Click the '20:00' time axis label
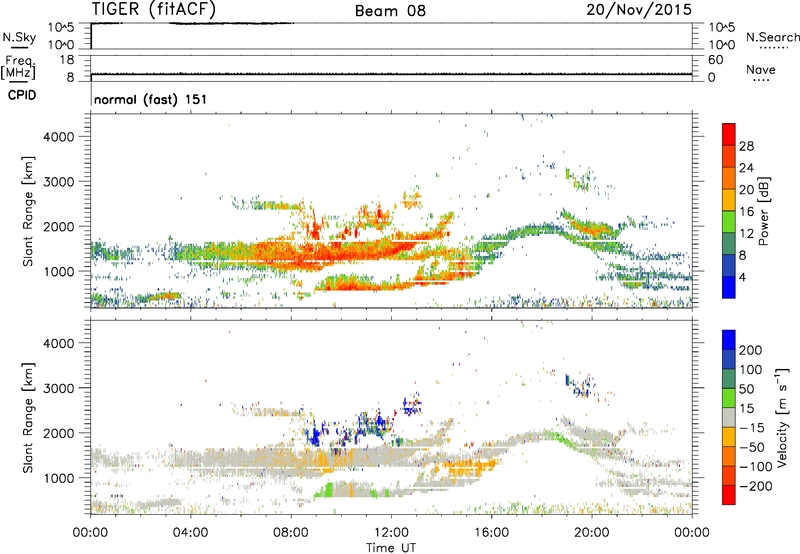 coord(591,533)
